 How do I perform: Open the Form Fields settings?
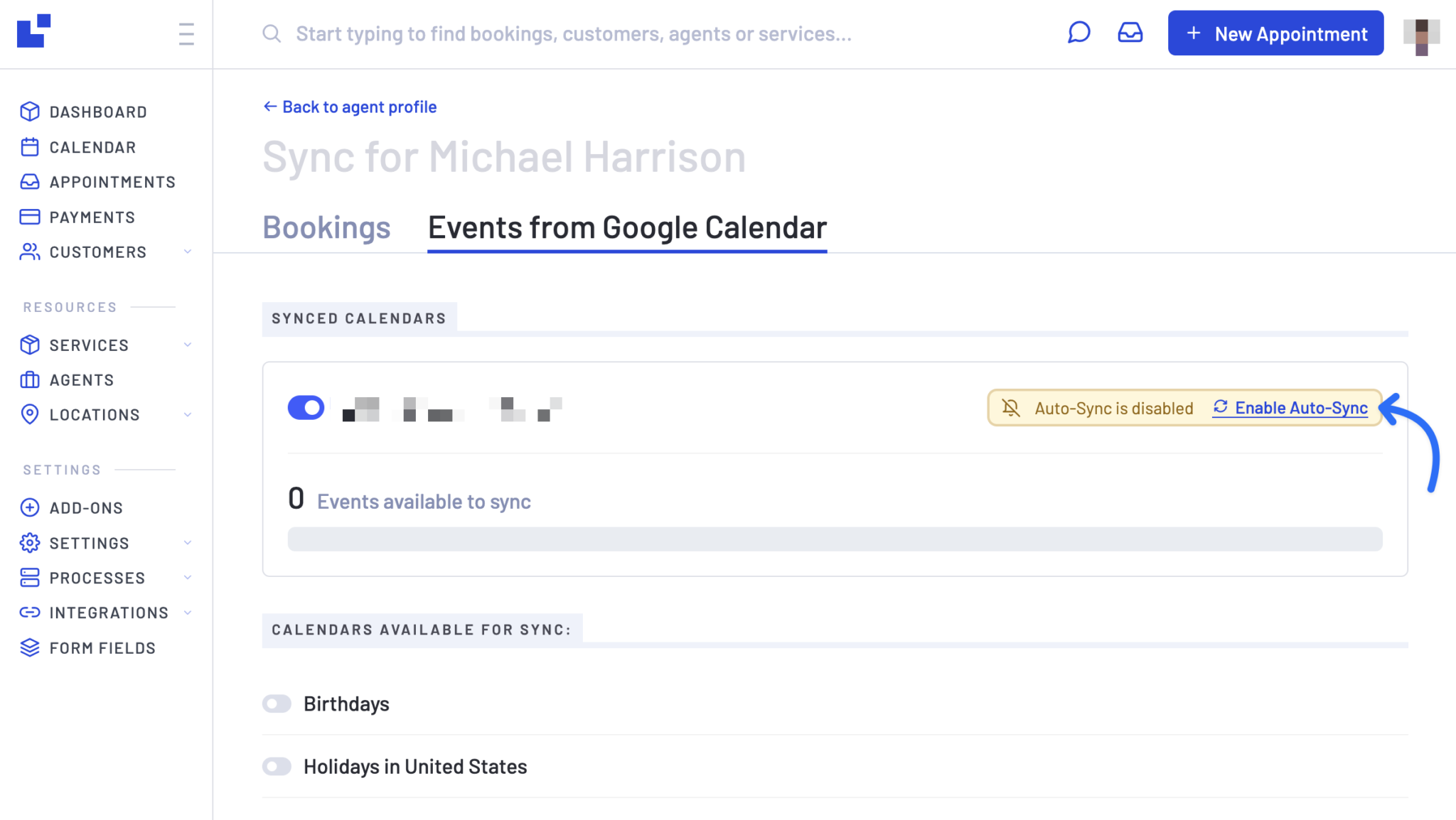tap(102, 647)
